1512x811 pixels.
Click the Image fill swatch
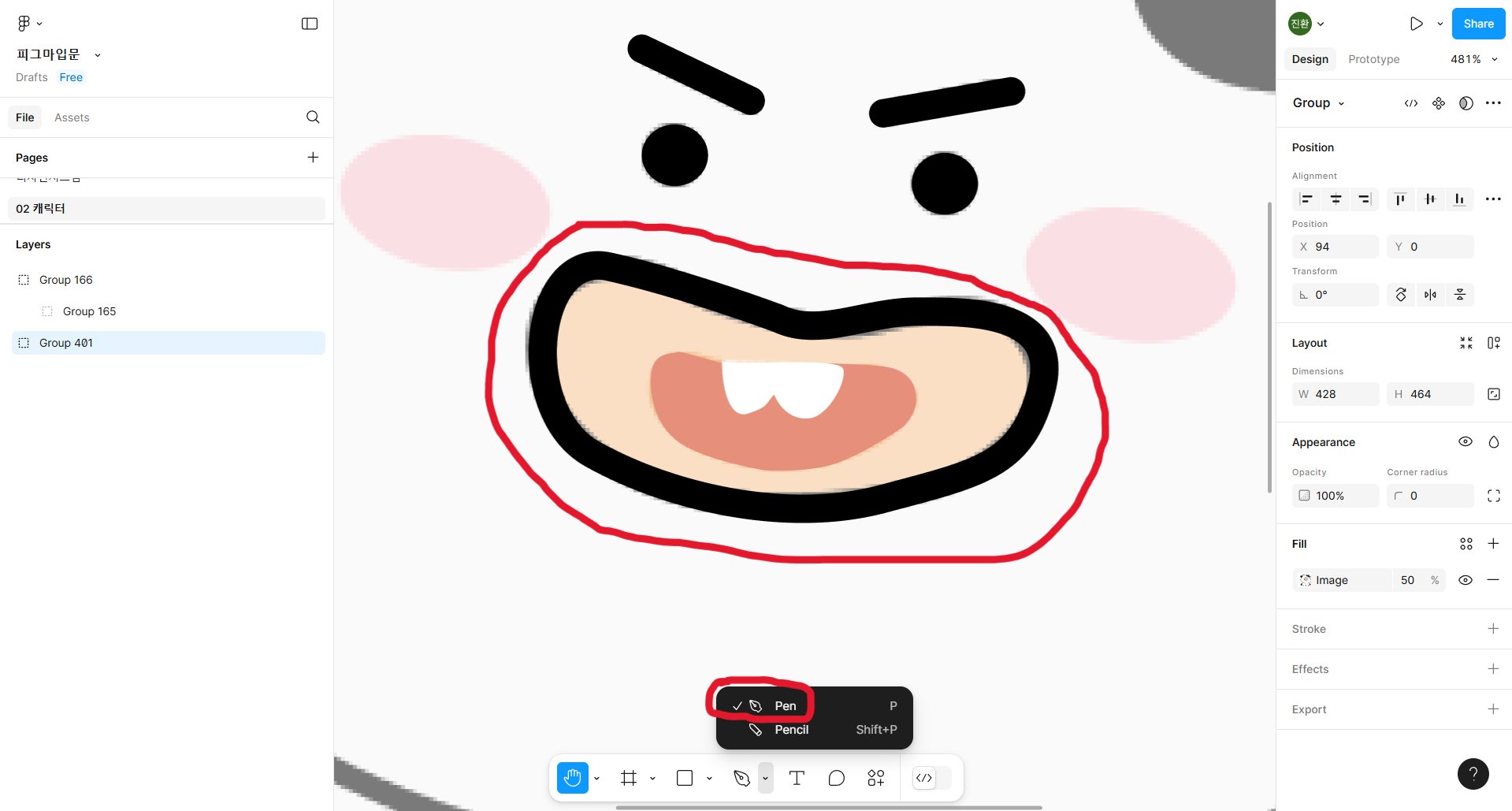(x=1306, y=580)
